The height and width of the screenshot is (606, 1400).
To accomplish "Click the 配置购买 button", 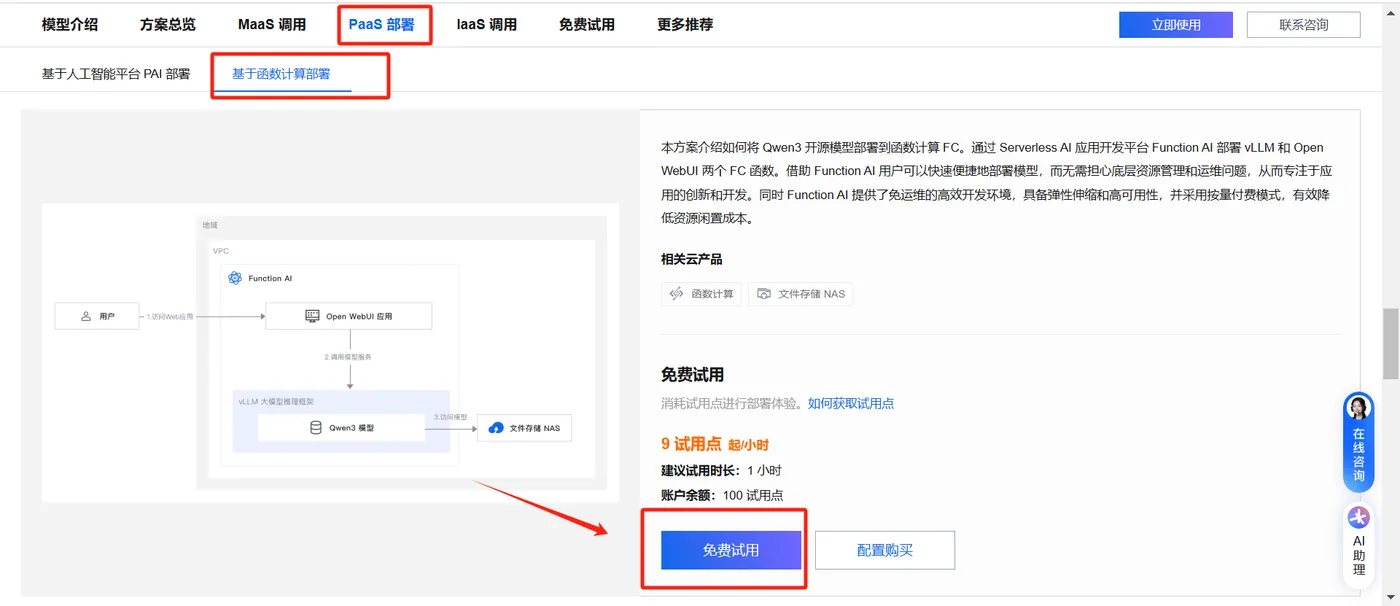I will (885, 550).
